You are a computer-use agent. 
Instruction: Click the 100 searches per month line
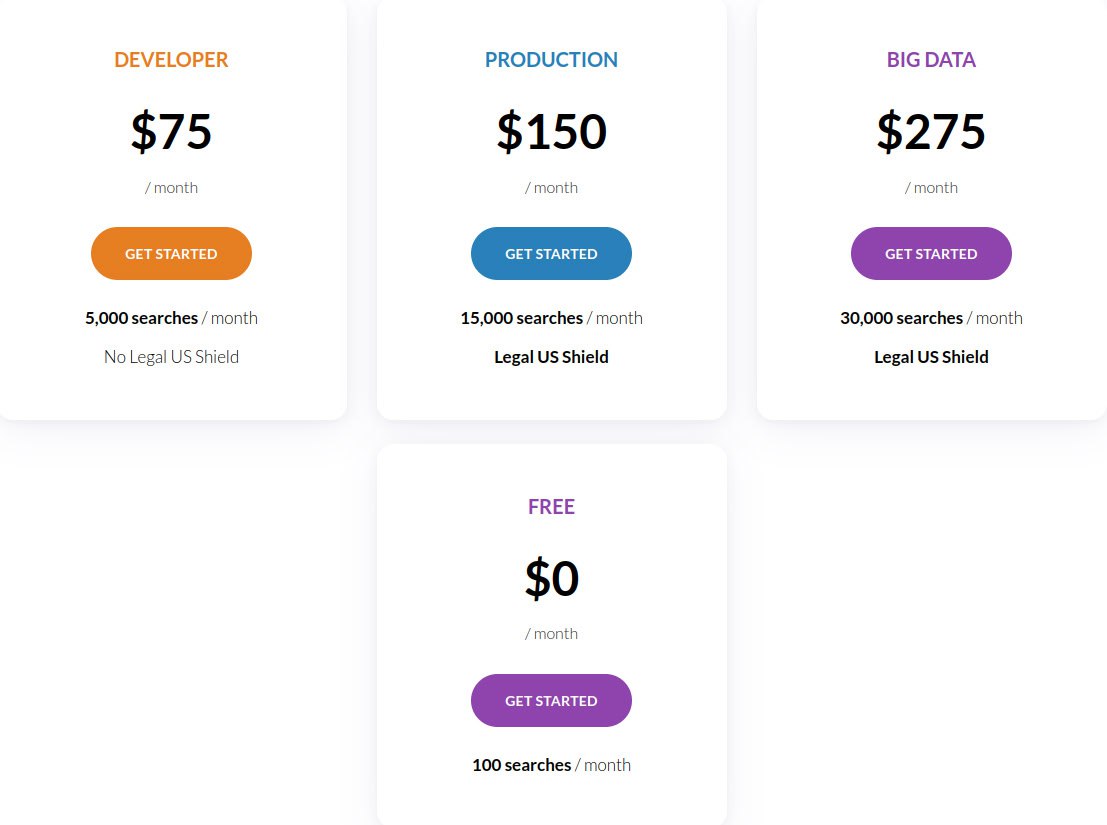pyautogui.click(x=551, y=765)
